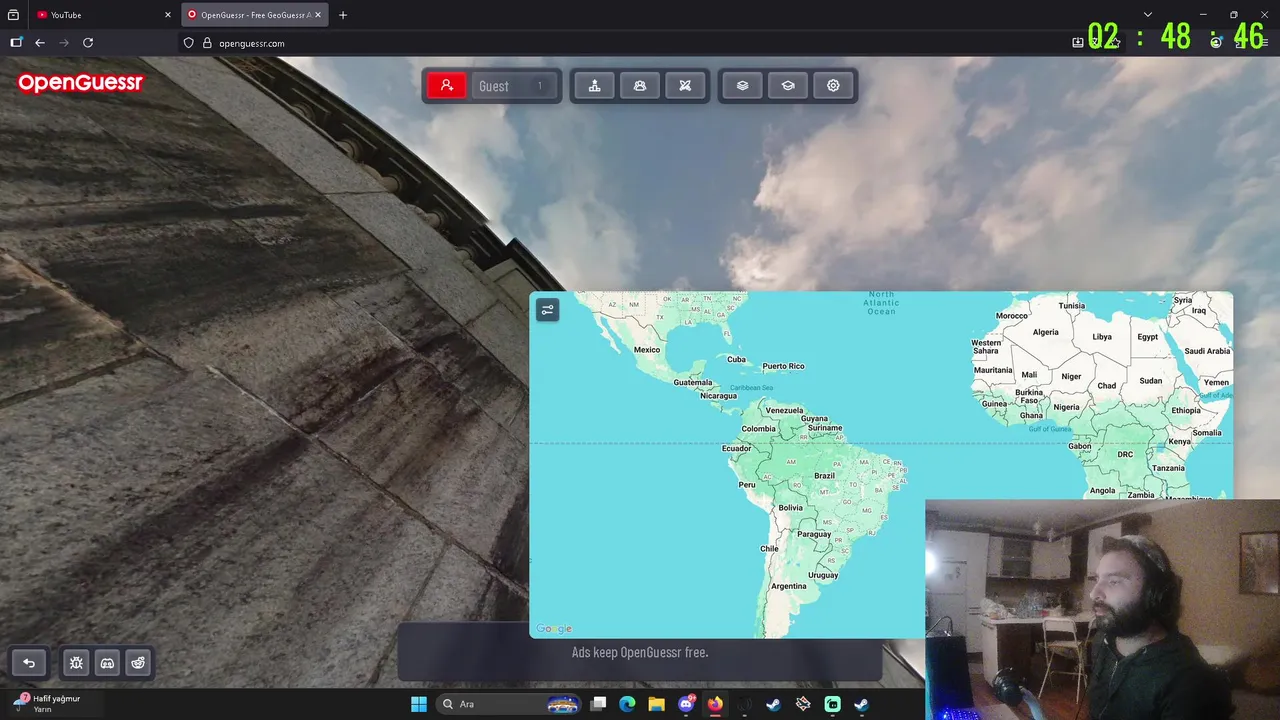Show site security padlock info
Screen dimensions: 1280x720
pos(207,43)
